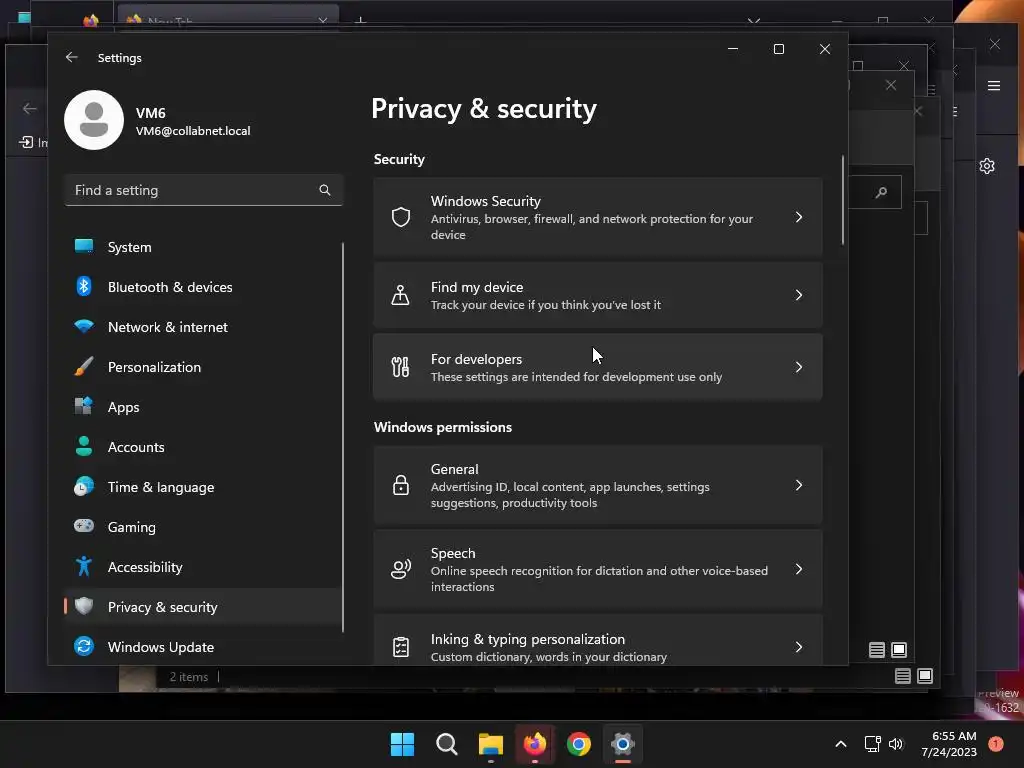
Task: Expand For developers via its chevron
Action: [x=799, y=367]
